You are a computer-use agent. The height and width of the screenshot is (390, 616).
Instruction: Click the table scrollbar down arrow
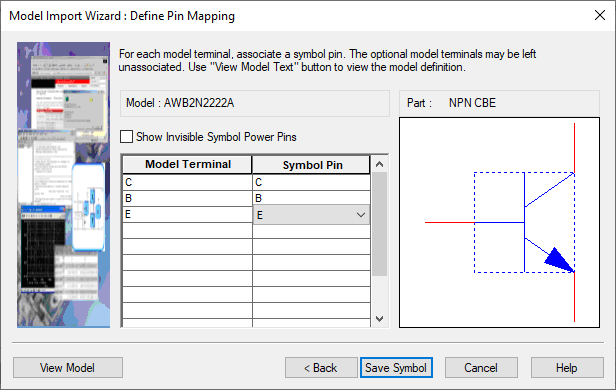coord(380,319)
